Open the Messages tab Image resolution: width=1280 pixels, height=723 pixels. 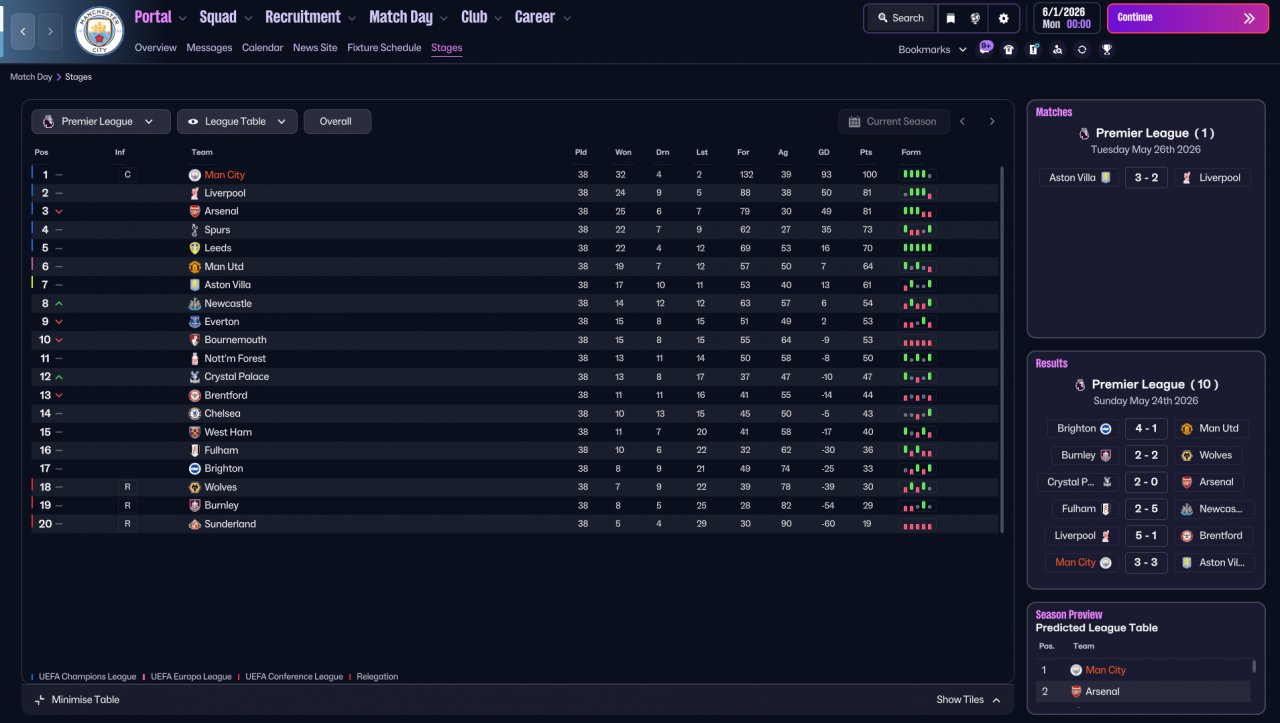pos(209,48)
